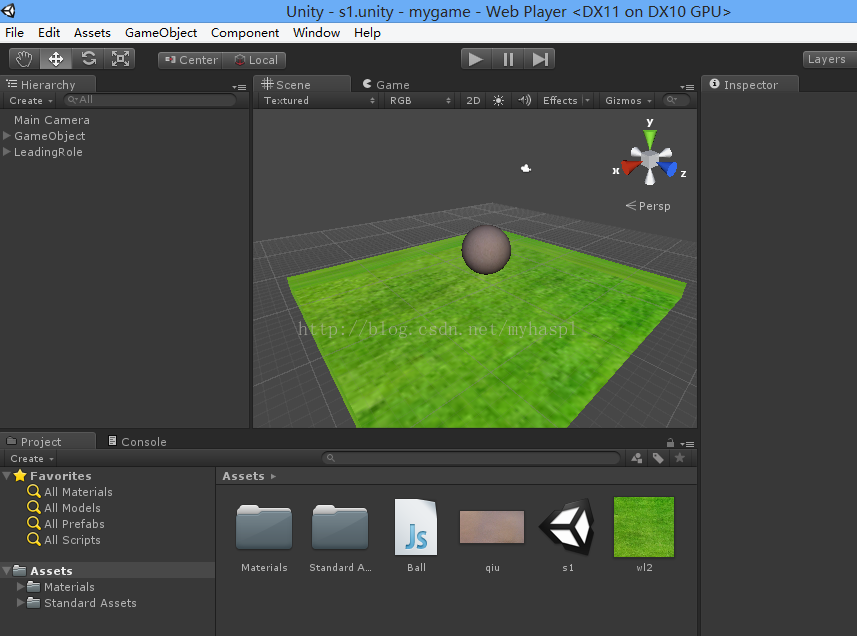Toggle pivot mode Center button

pos(191,60)
